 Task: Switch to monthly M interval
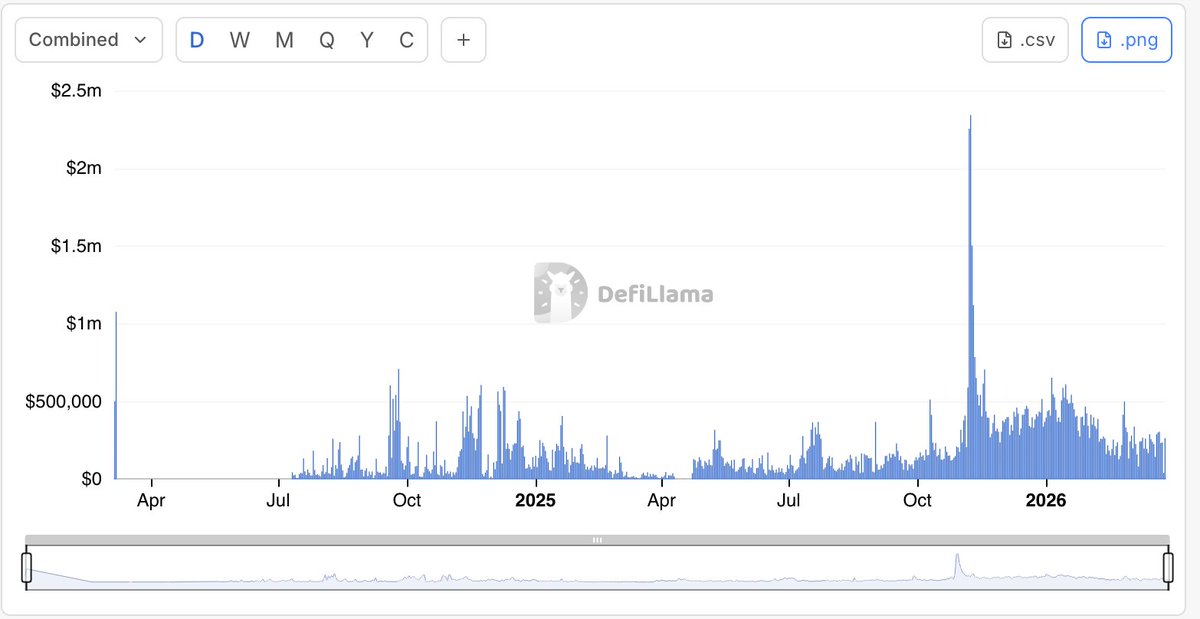click(x=284, y=40)
